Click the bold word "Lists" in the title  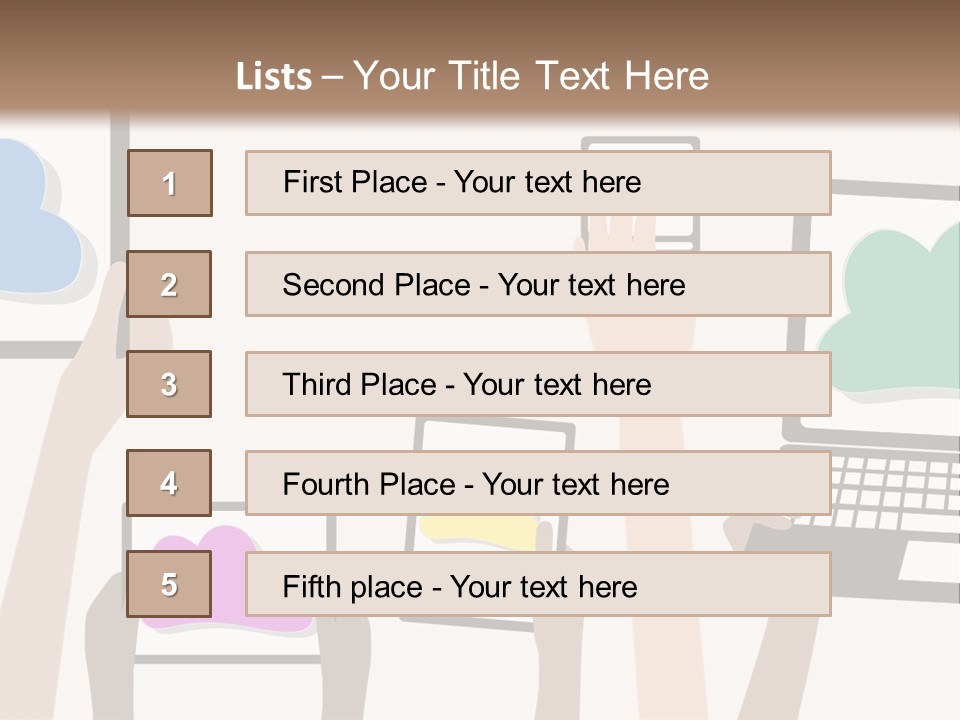pyautogui.click(x=274, y=77)
